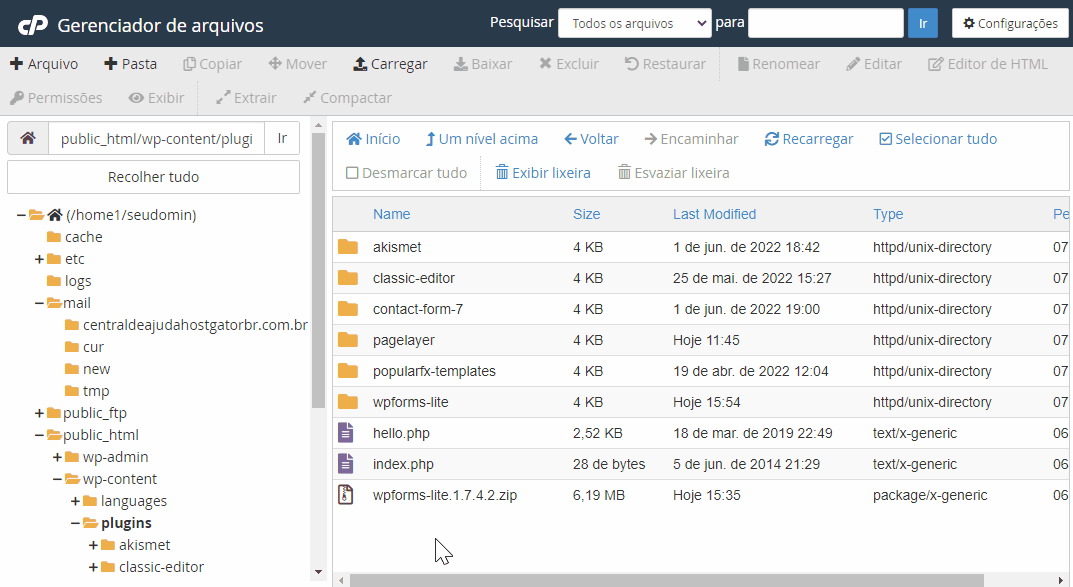Viewport: 1073px width, 587px height.
Task: Select centraldeajudahostgatorbr.com.br folder in tree
Action: tap(186, 325)
